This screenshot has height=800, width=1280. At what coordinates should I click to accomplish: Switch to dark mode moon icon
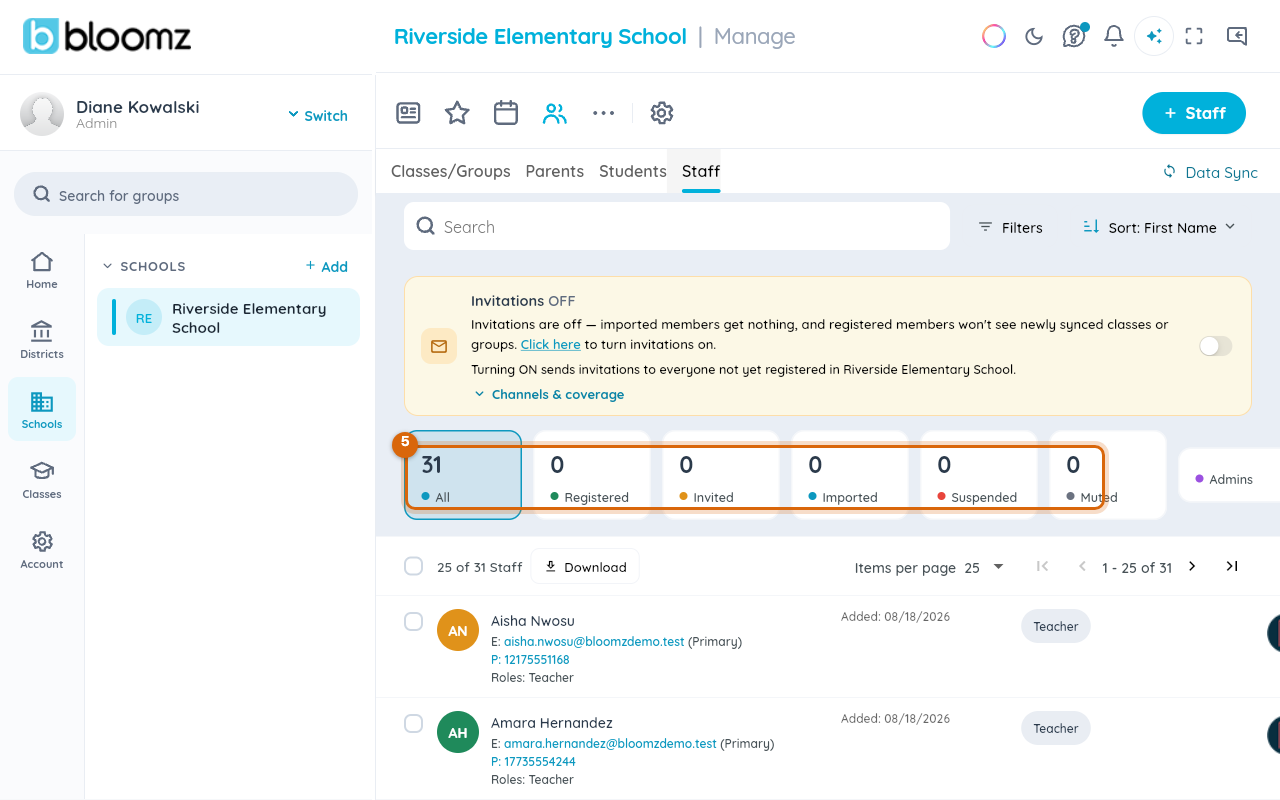coord(1034,37)
